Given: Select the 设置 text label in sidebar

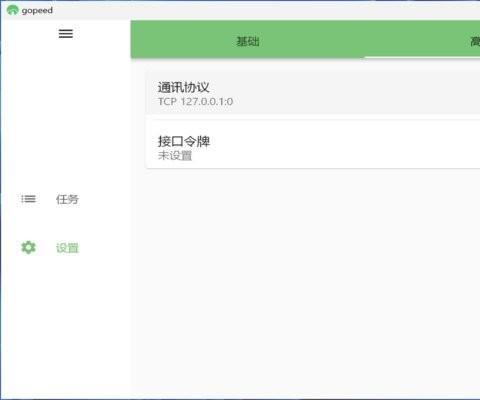Looking at the screenshot, I should 67,248.
